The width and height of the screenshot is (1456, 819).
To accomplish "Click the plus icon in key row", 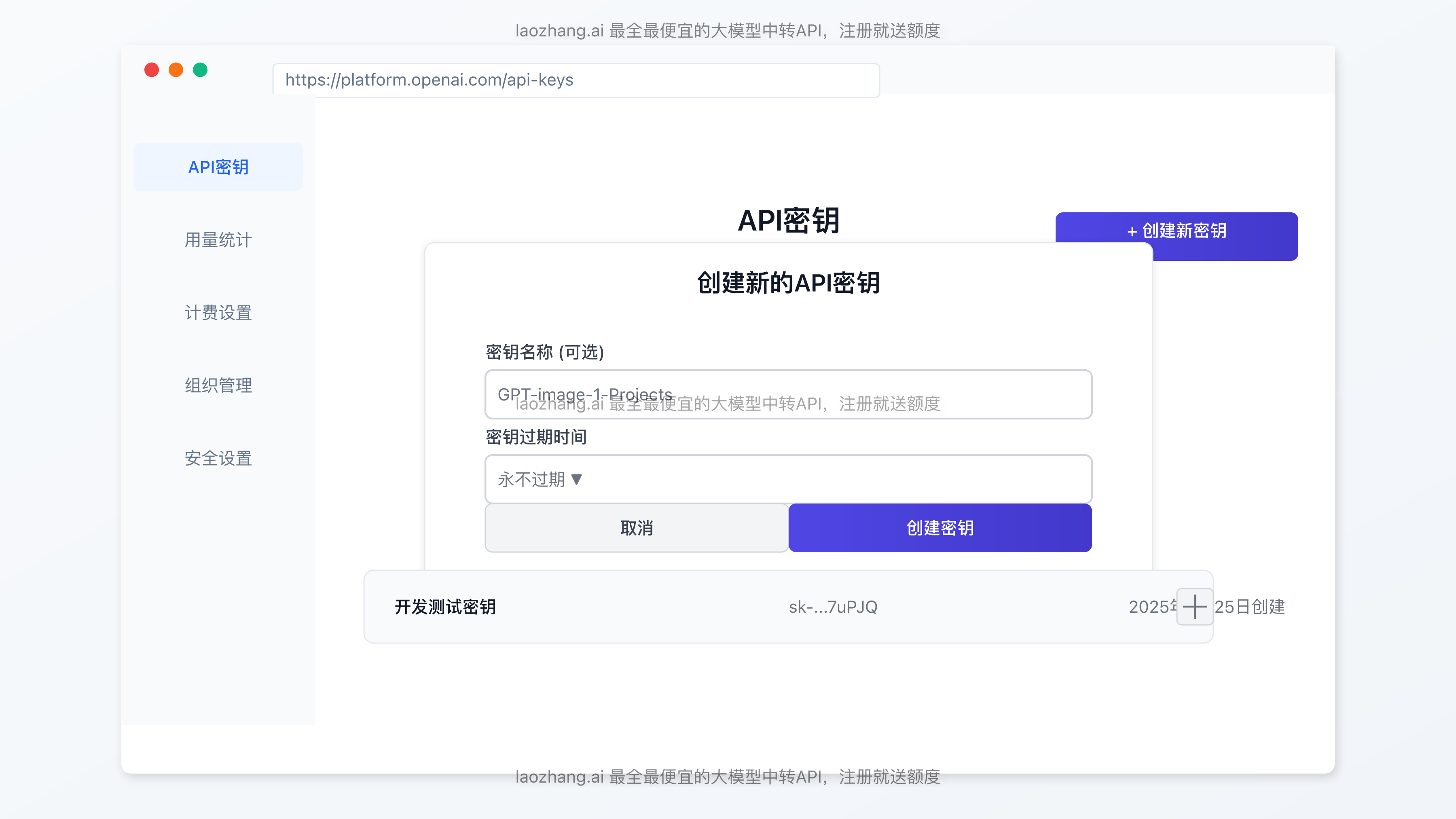I will 1194,607.
